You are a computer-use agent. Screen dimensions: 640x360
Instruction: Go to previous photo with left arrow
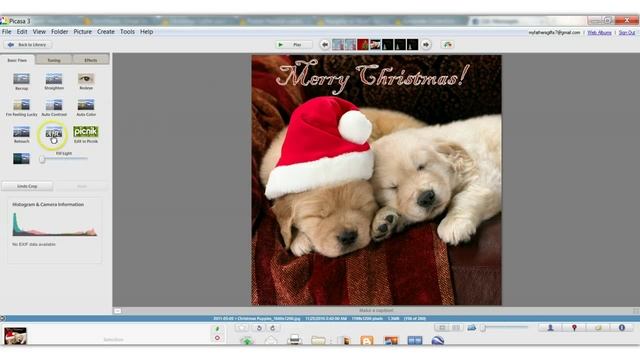click(x=324, y=44)
